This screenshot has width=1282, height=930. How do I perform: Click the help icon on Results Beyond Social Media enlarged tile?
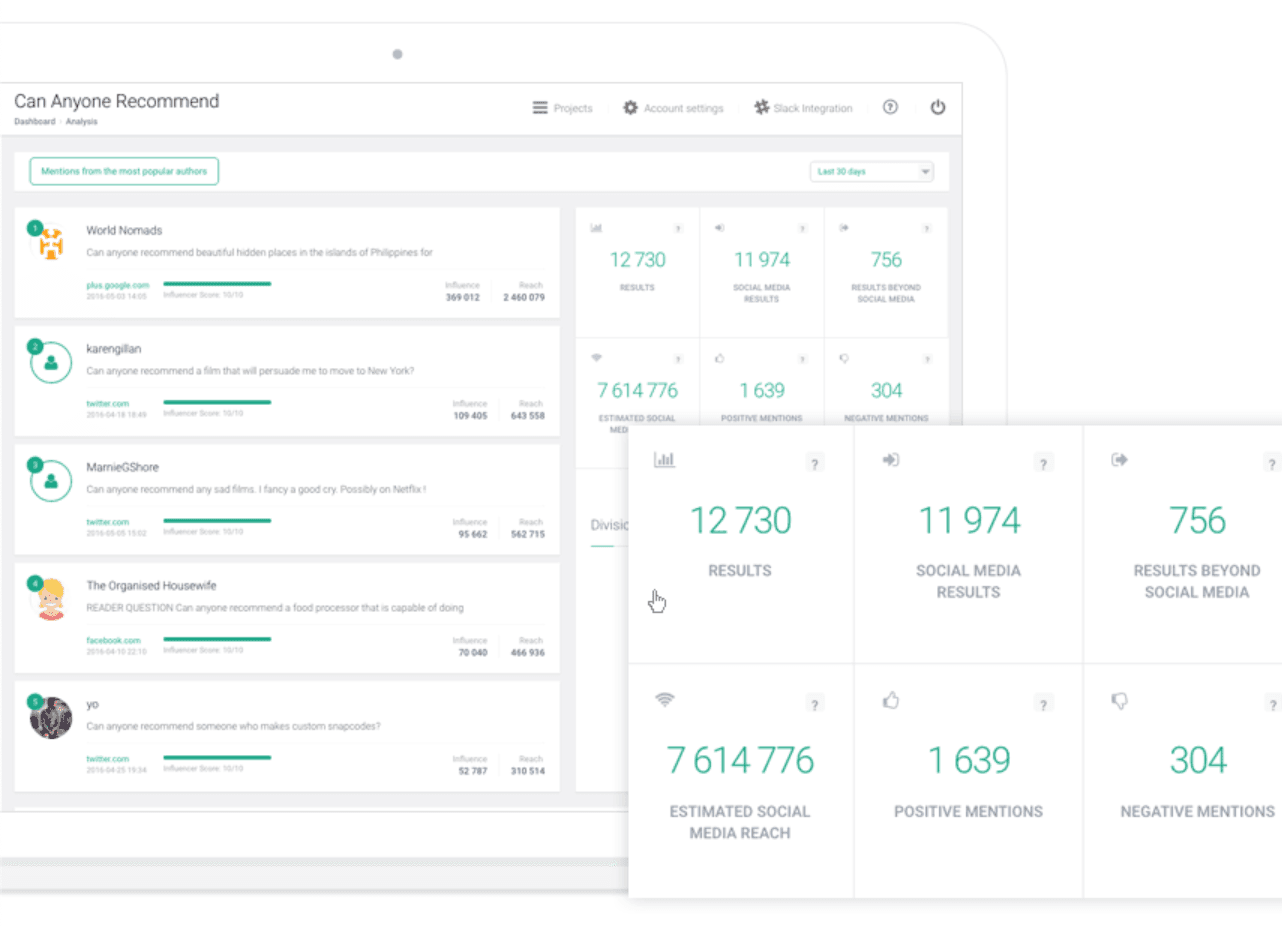1272,463
